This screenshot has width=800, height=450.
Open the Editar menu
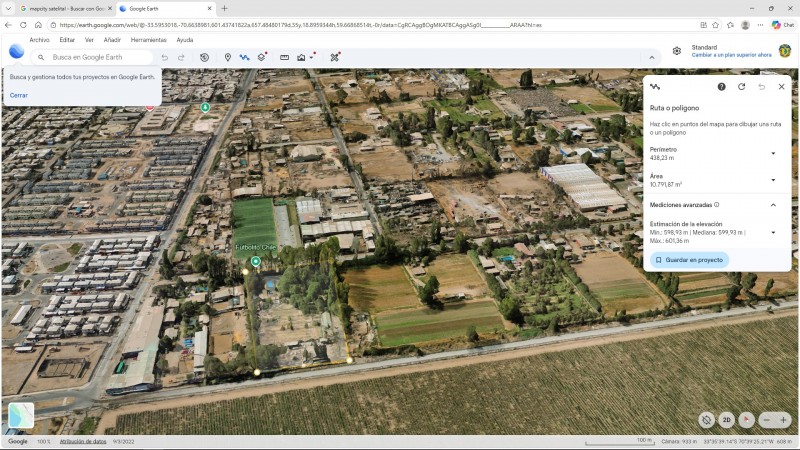tap(67, 40)
